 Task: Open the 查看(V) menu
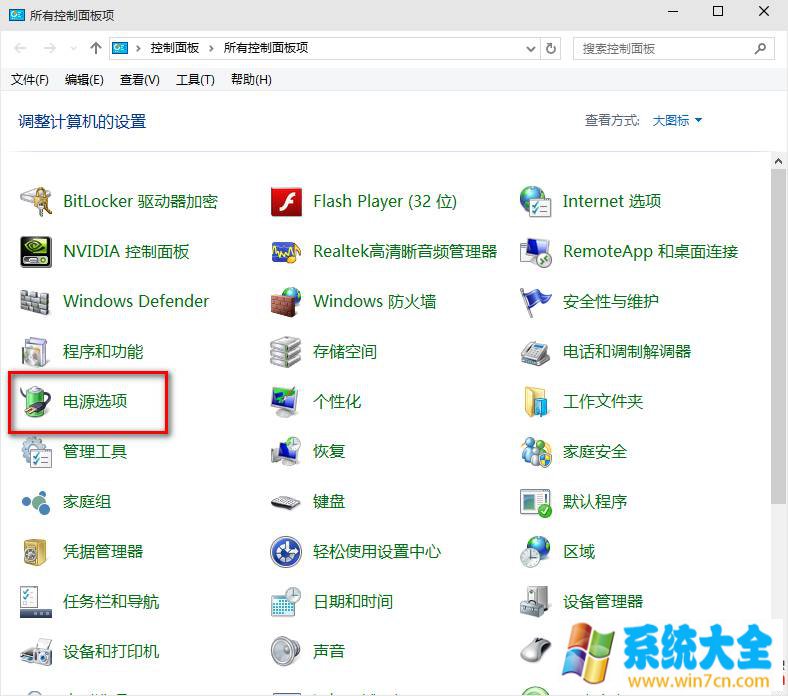pos(139,79)
